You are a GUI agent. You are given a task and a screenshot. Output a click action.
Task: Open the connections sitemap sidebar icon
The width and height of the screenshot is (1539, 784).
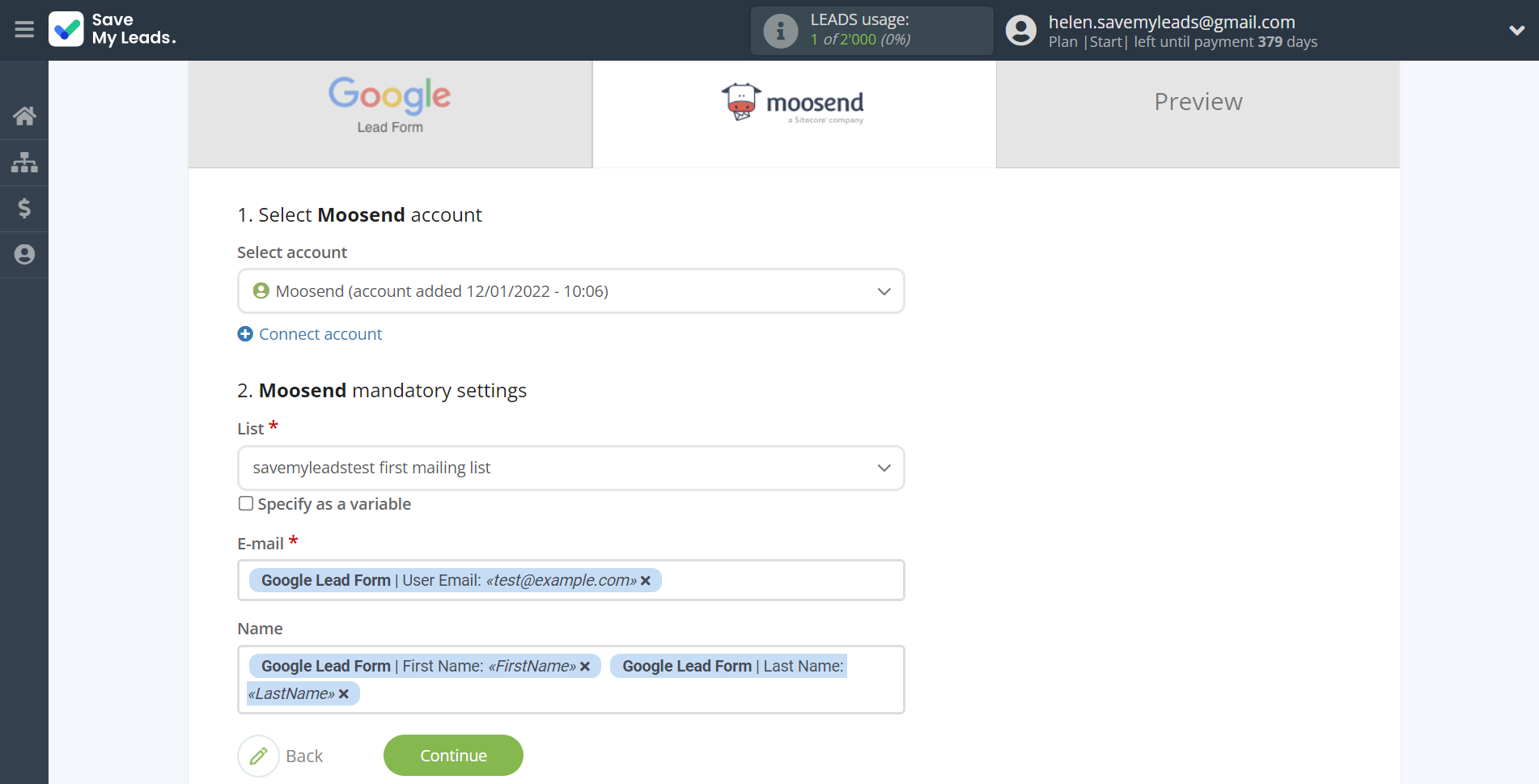click(x=24, y=163)
